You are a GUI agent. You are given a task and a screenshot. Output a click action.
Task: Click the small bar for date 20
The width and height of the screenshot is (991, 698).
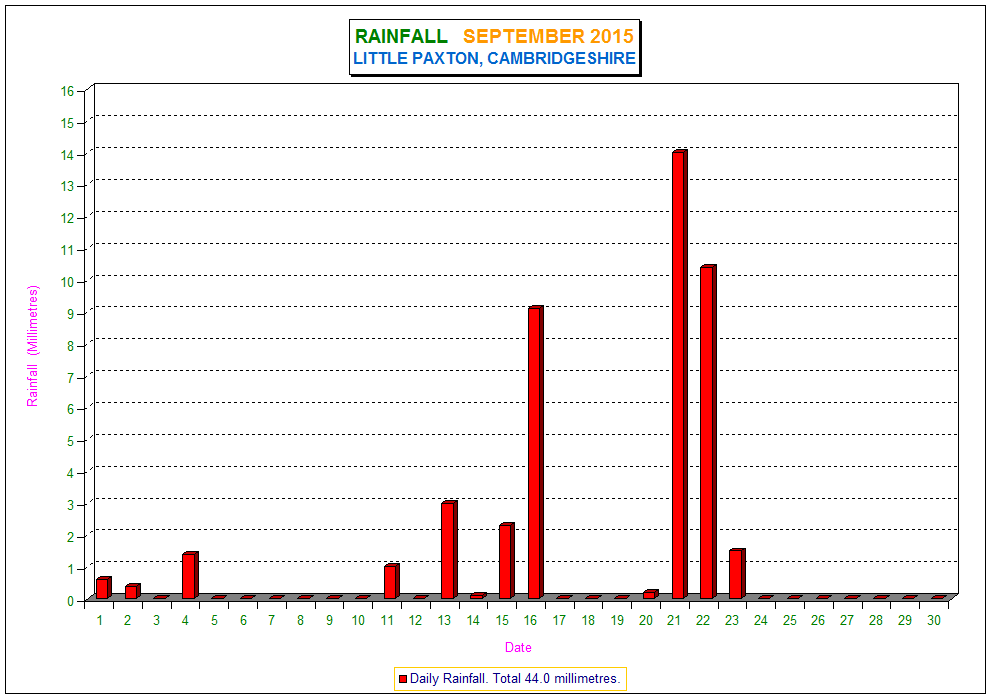[x=650, y=594]
